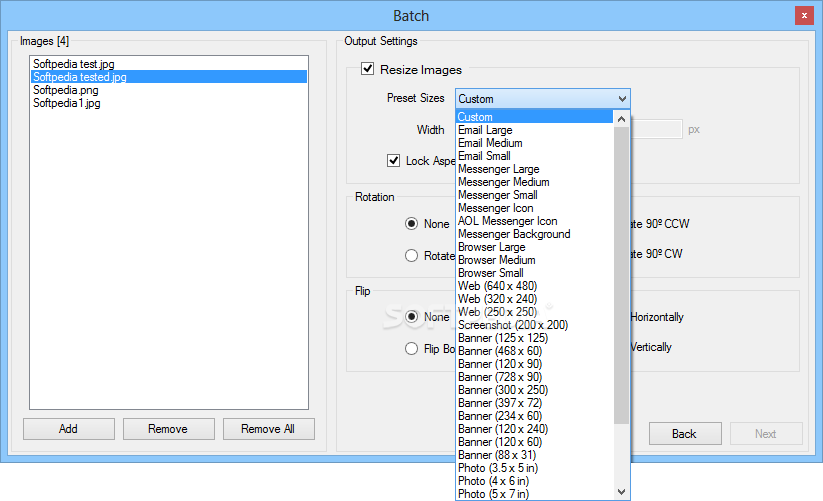
Task: Select Web (320 x 240) preset
Action: [x=534, y=299]
